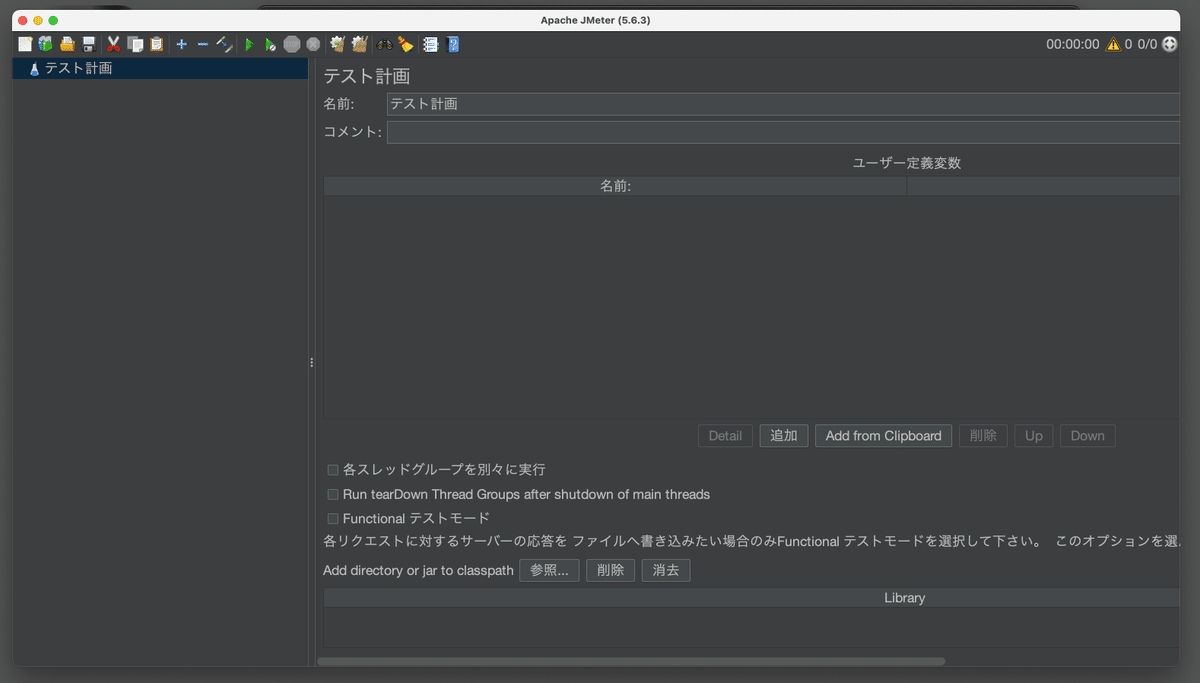Check Run tearDown Thread Groups option
This screenshot has height=683, width=1200.
coord(332,494)
